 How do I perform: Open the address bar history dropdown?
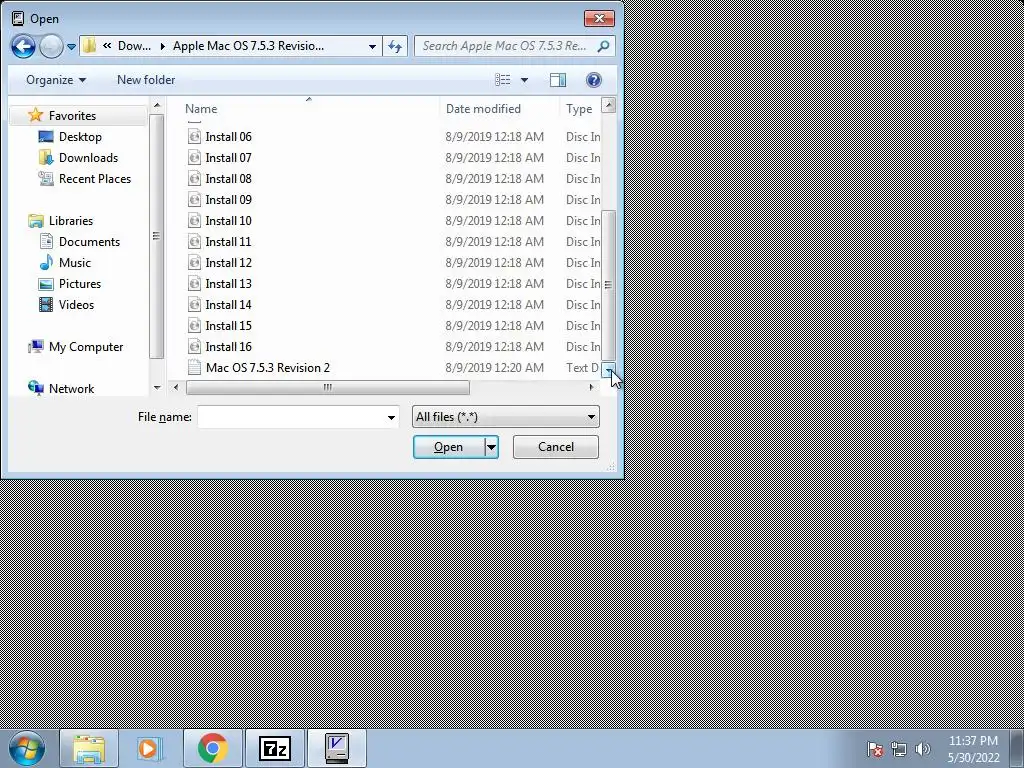(372, 46)
